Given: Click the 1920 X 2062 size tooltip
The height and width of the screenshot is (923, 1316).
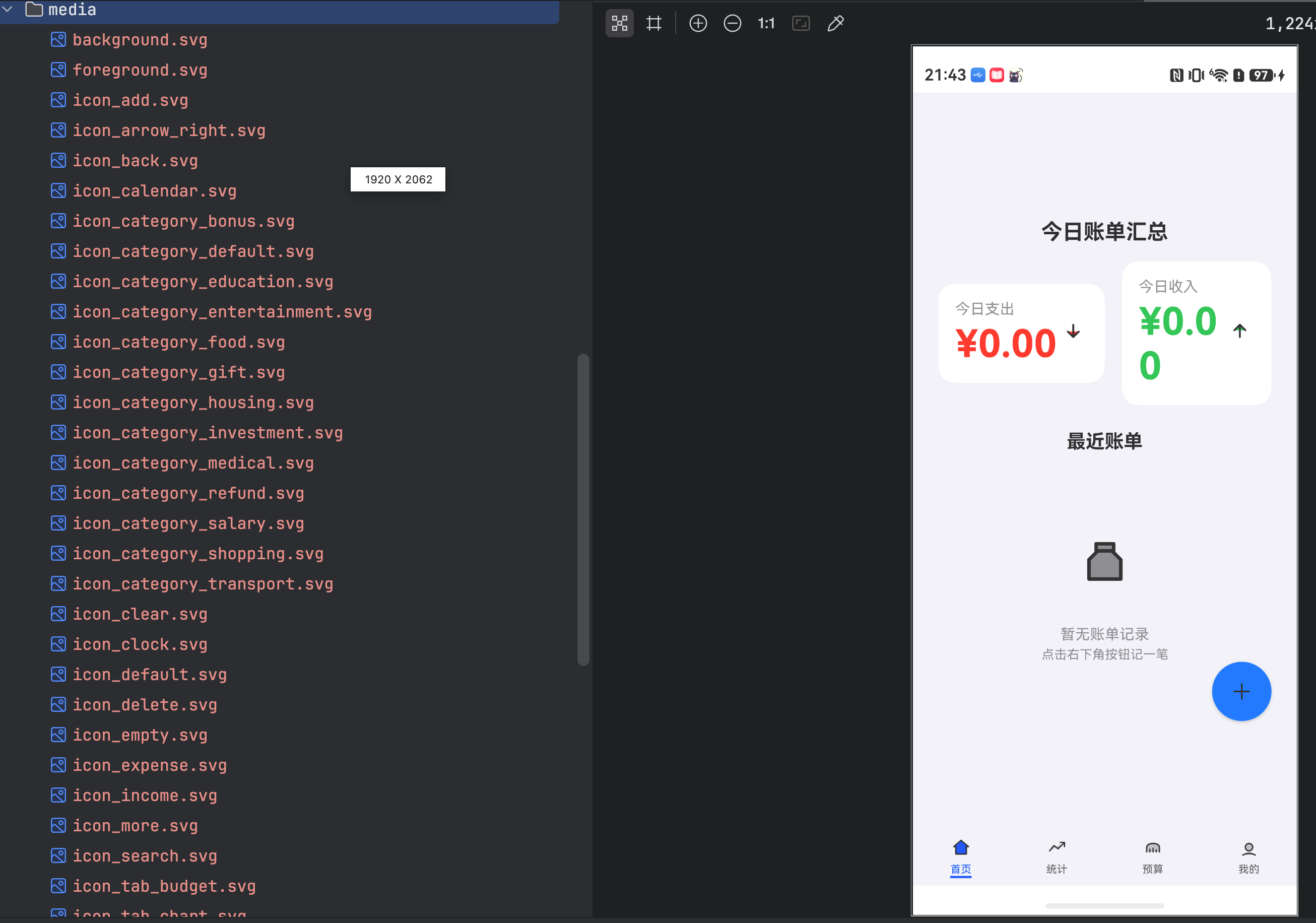Looking at the screenshot, I should [399, 179].
